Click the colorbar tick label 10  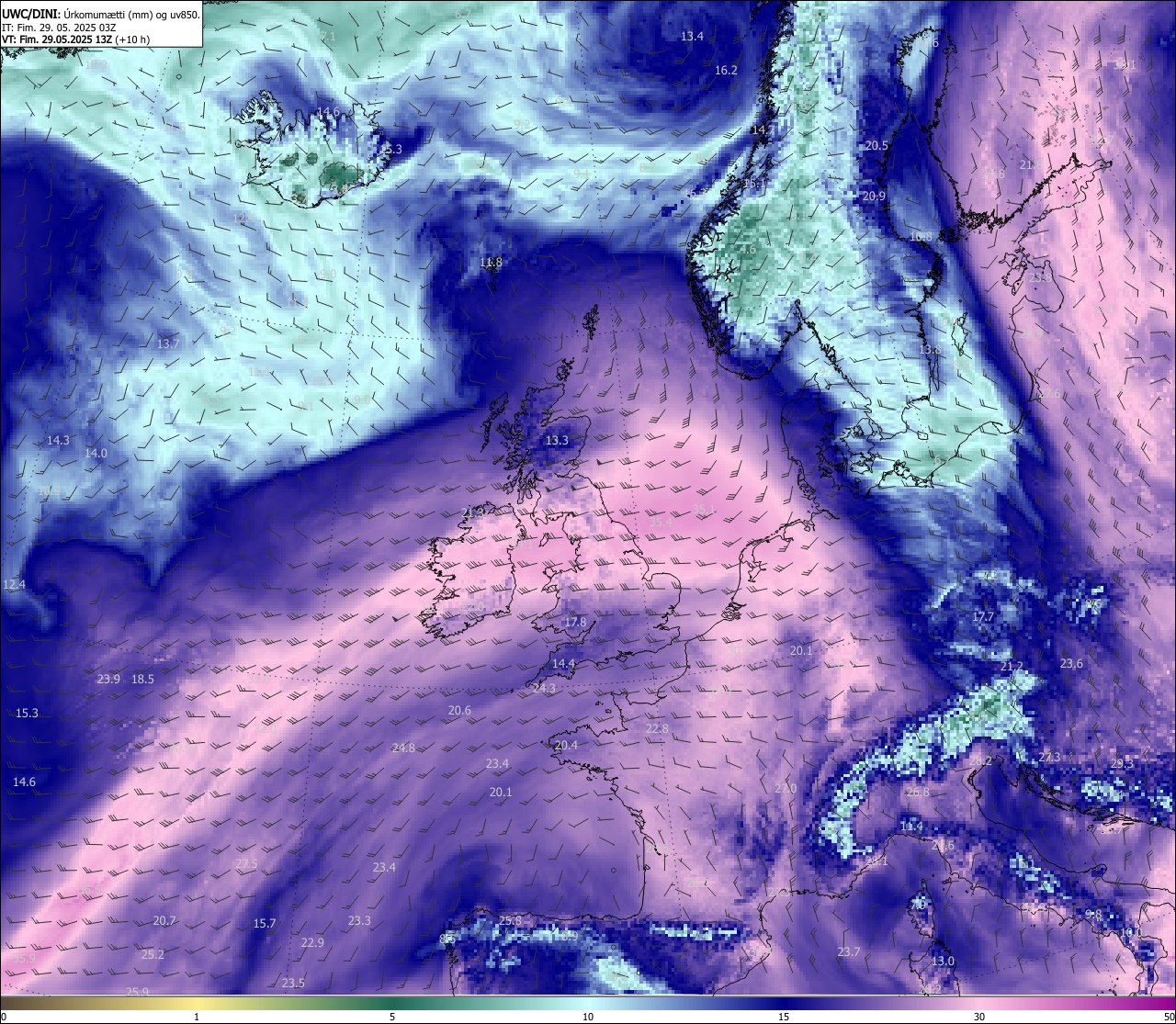coord(588,1017)
